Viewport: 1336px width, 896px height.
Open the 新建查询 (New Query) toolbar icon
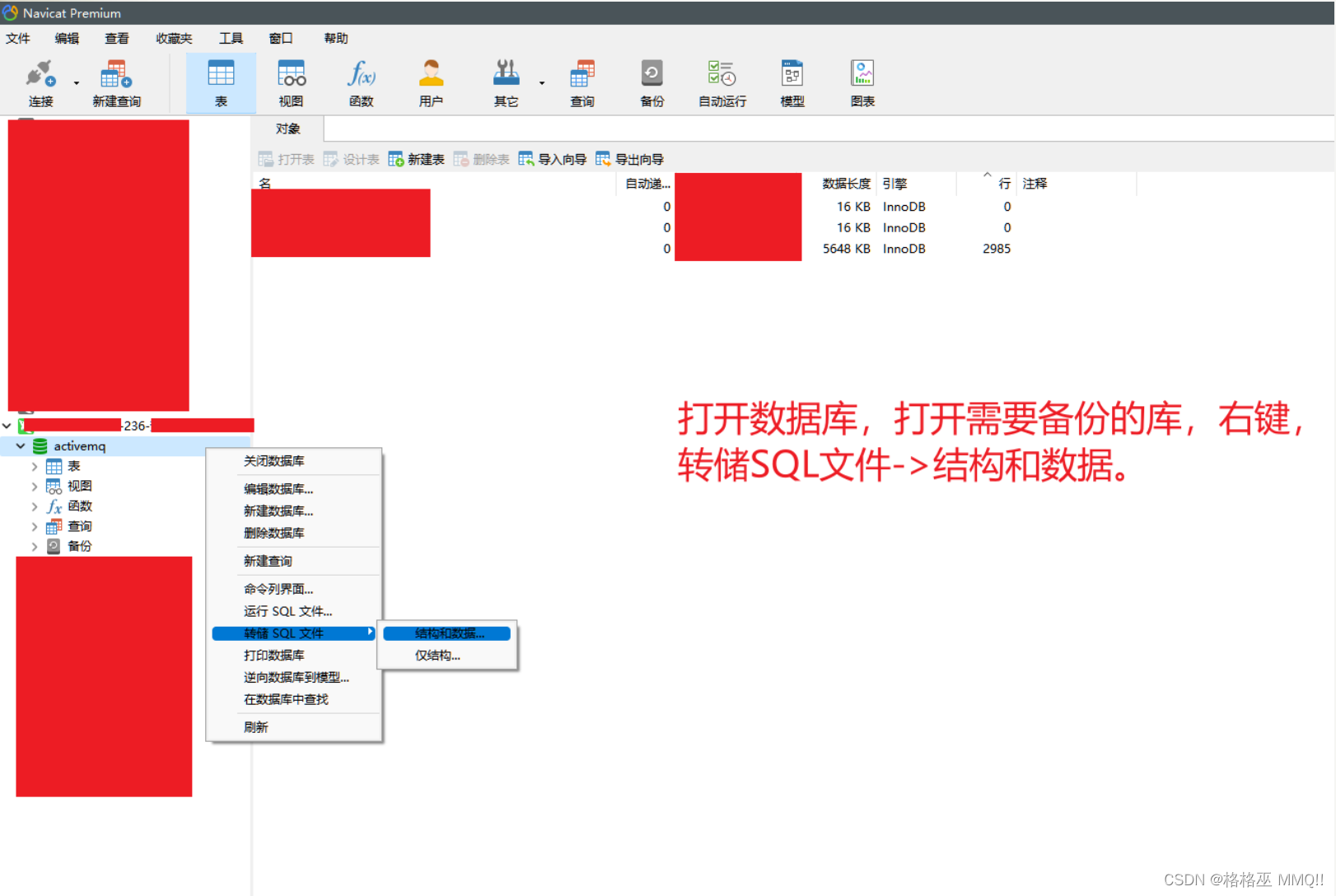(116, 75)
